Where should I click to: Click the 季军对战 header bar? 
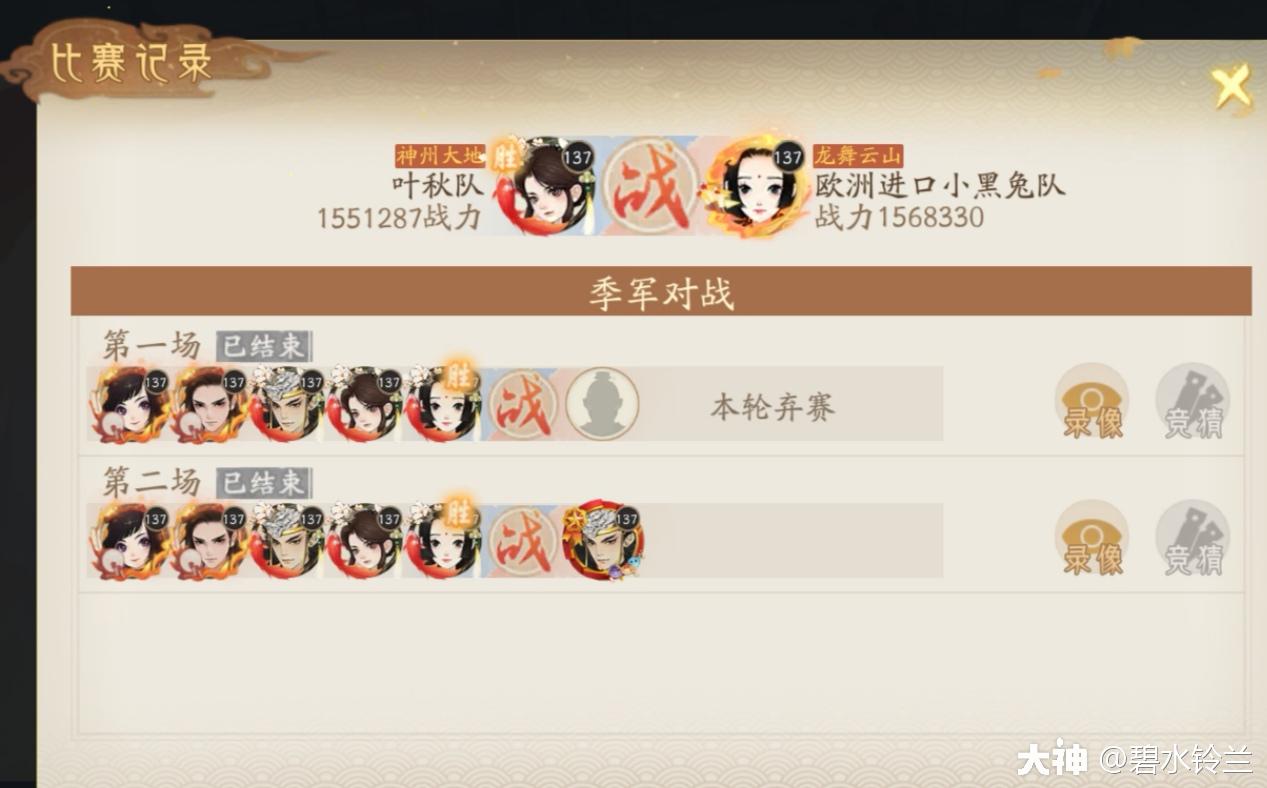tap(661, 291)
